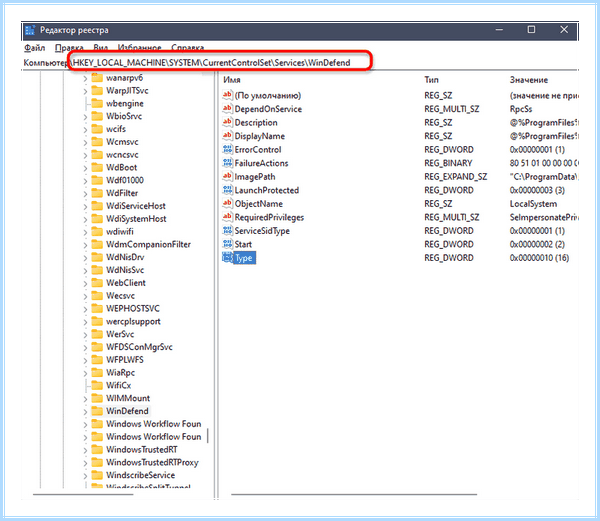Click the Description string value icon
600x521 pixels.
[x=227, y=122]
